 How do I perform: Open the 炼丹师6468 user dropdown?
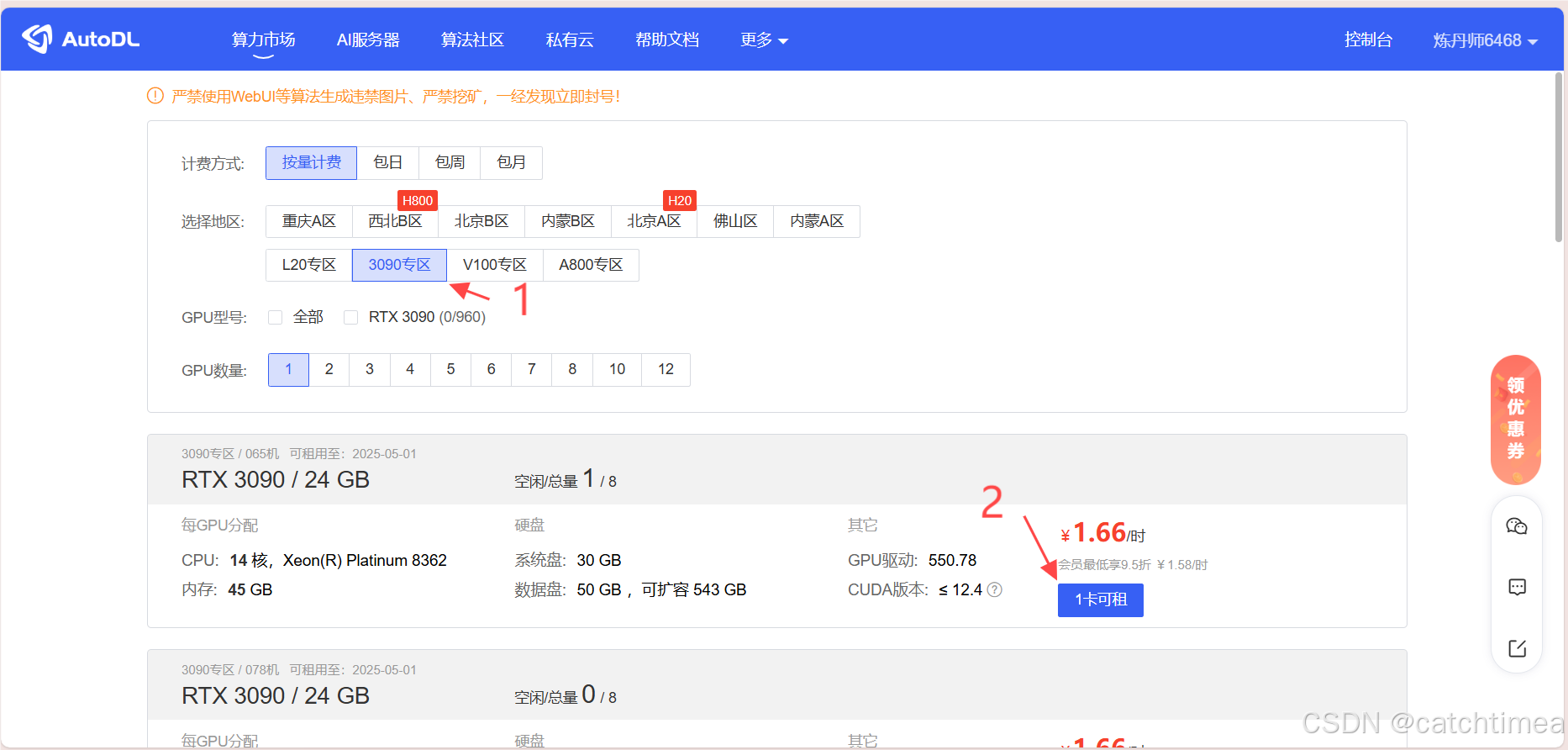1485,40
